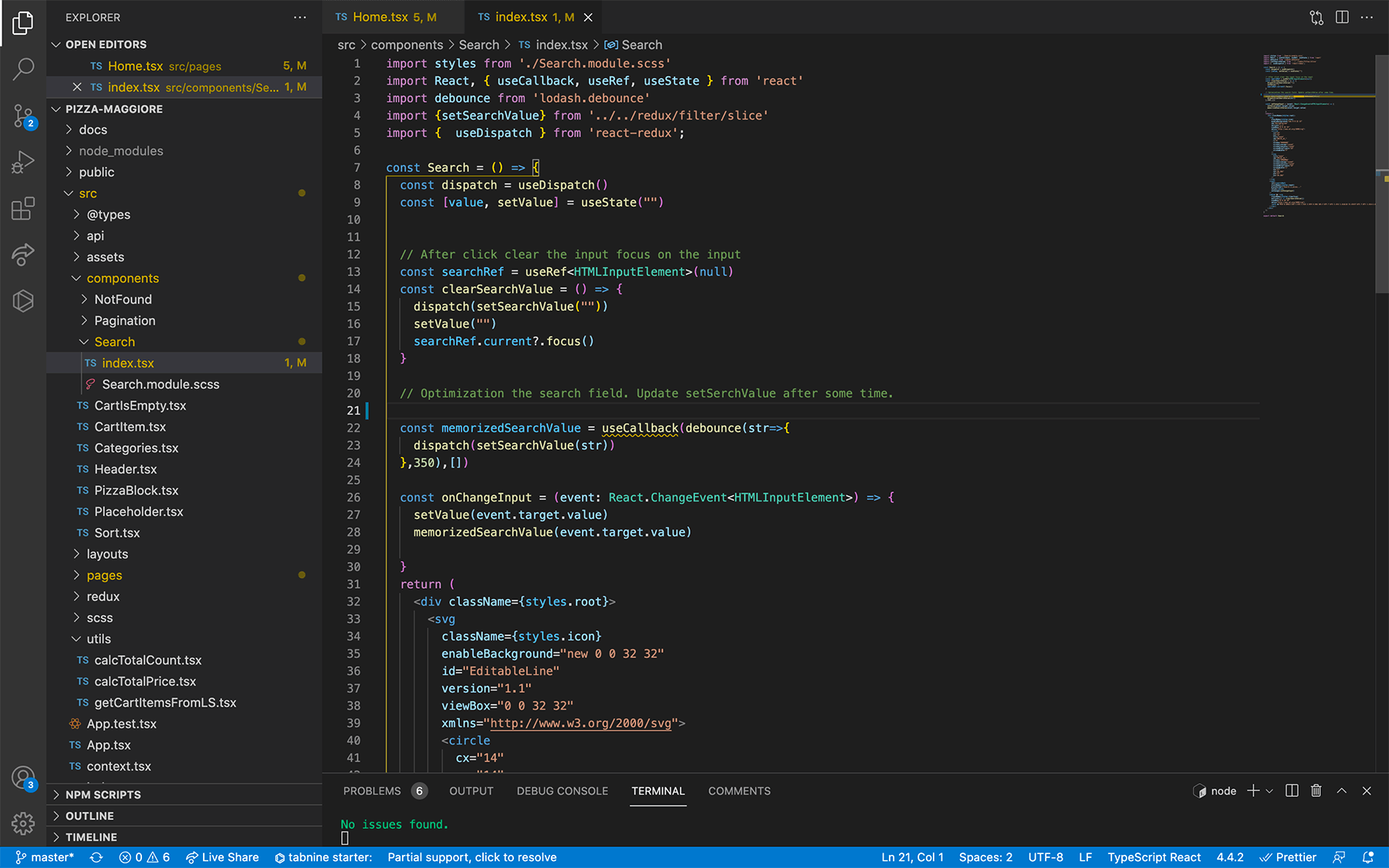The image size is (1389, 868).
Task: Select TypeScript React language mode
Action: point(1154,857)
